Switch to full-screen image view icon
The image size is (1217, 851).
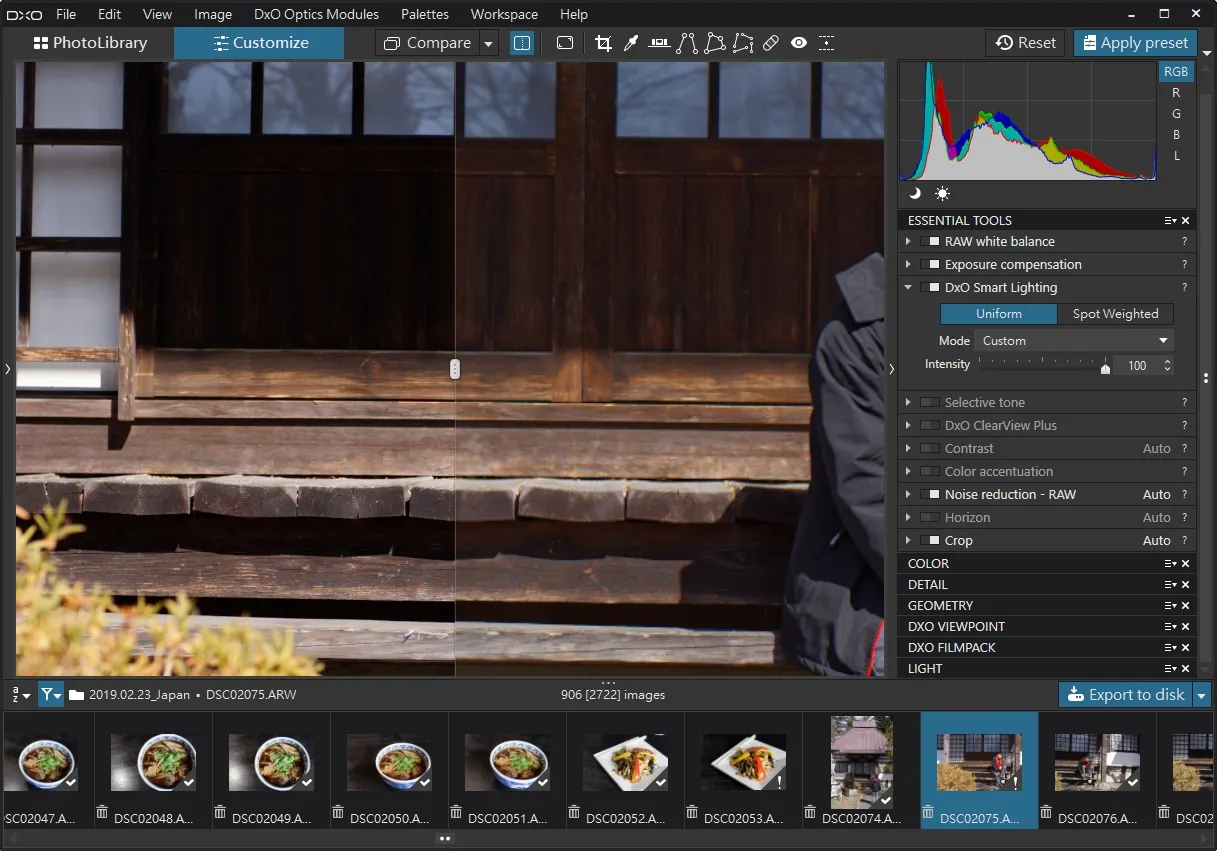565,43
